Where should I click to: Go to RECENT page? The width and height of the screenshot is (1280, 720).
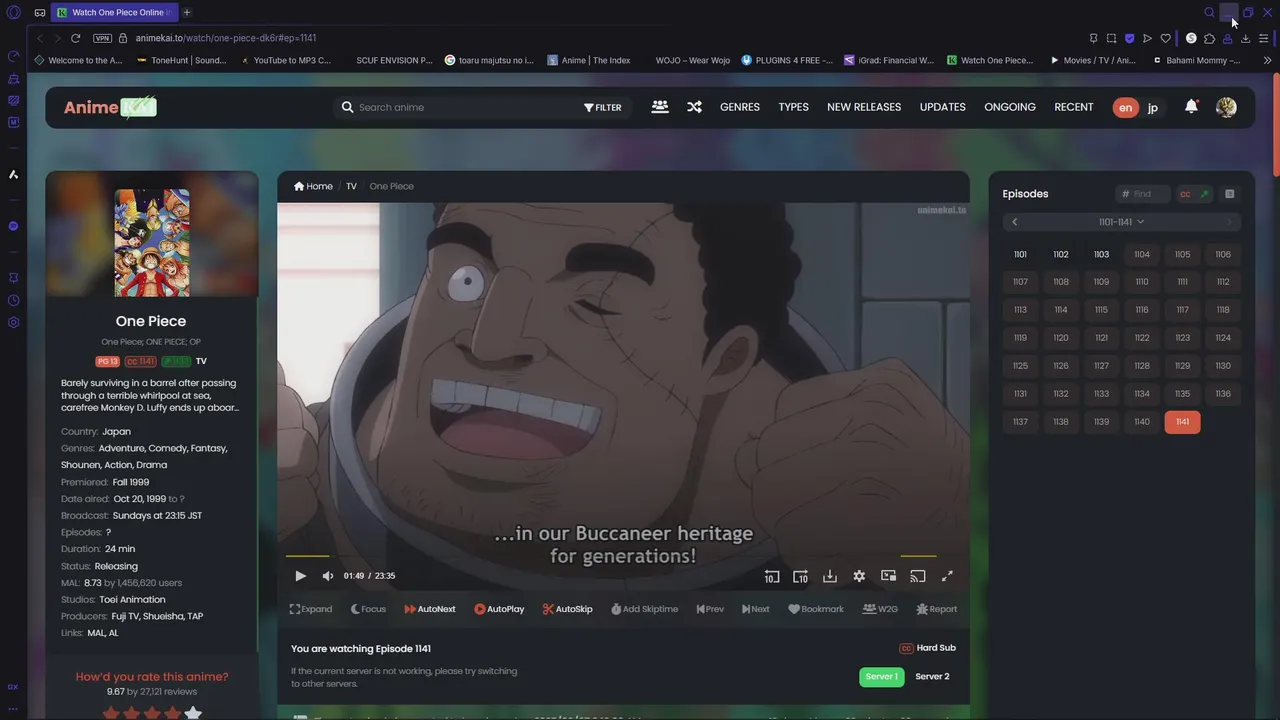(x=1074, y=107)
